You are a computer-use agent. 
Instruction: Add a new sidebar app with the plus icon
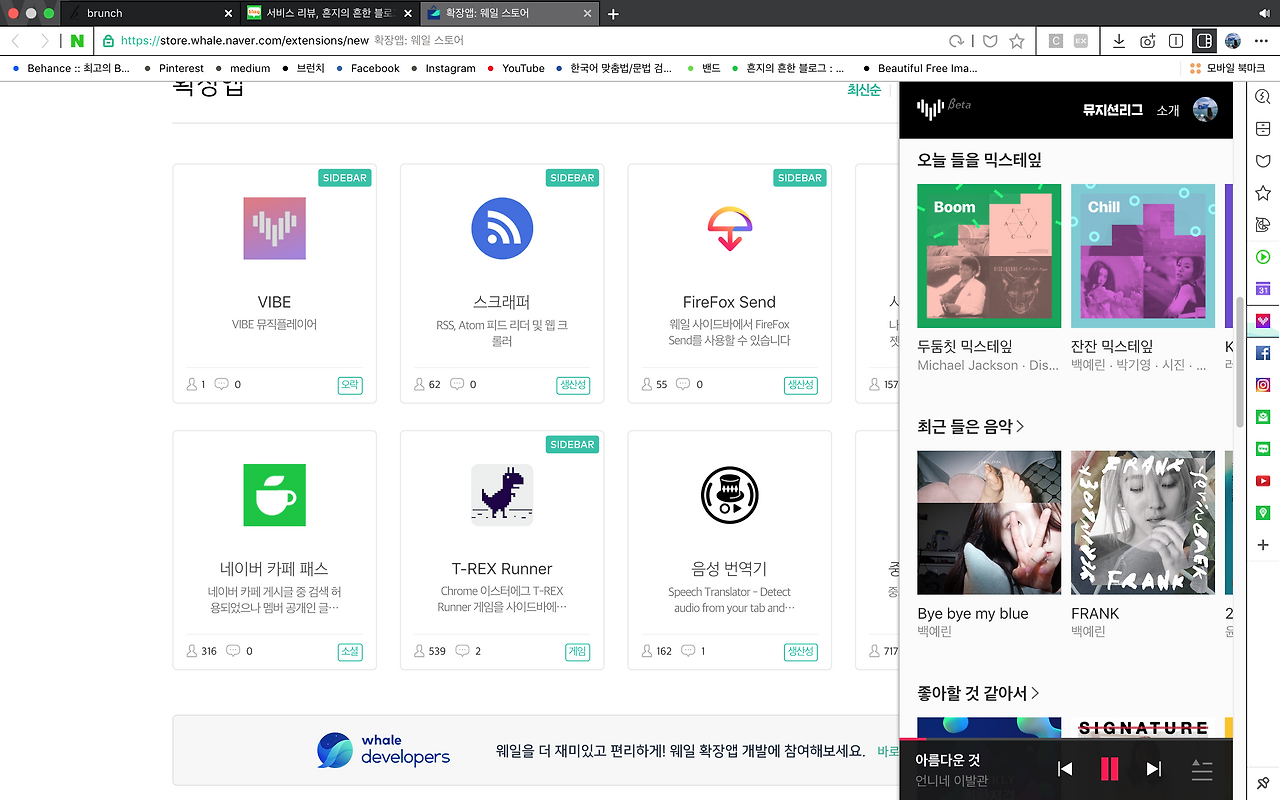(1262, 545)
